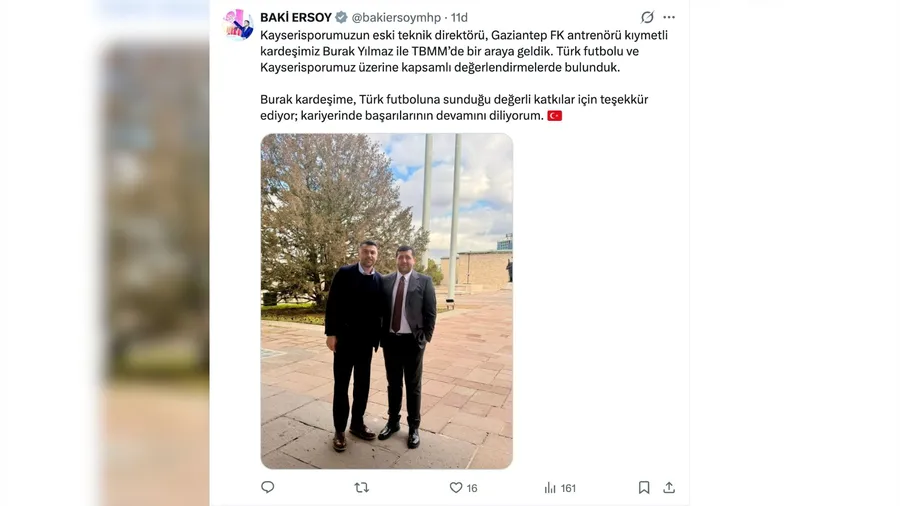Like the tweet with heart icon
900x506 pixels.
[456, 488]
